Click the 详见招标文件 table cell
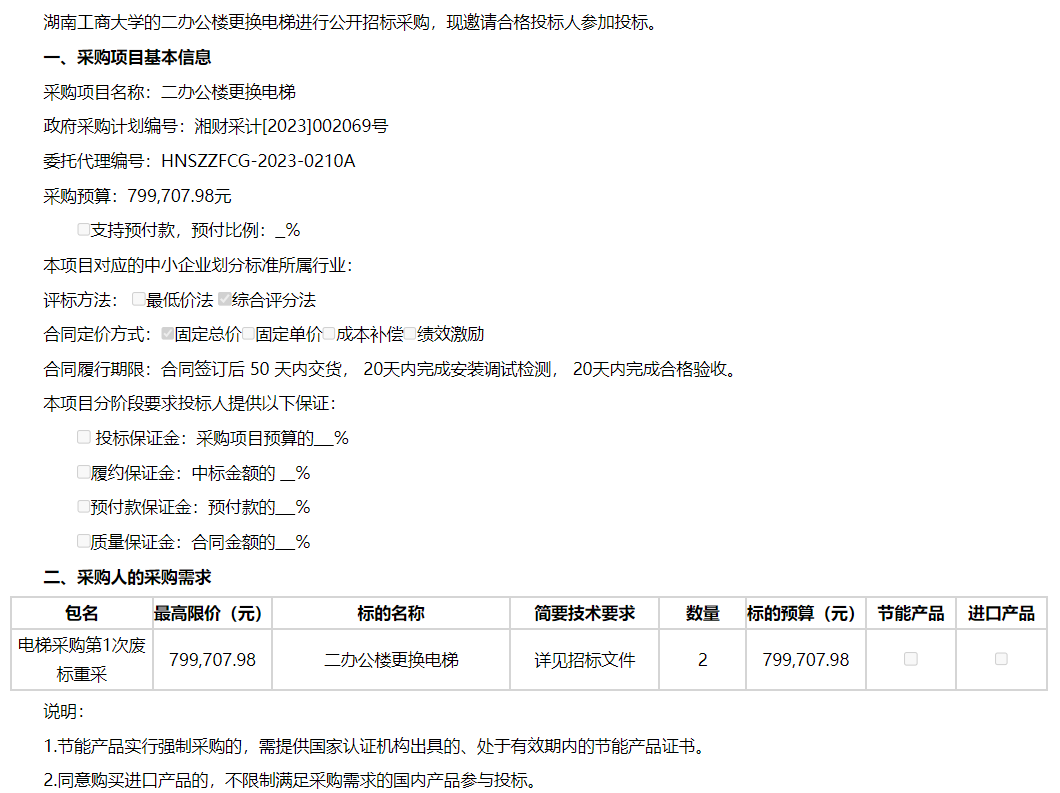The height and width of the screenshot is (793, 1060). tap(584, 660)
